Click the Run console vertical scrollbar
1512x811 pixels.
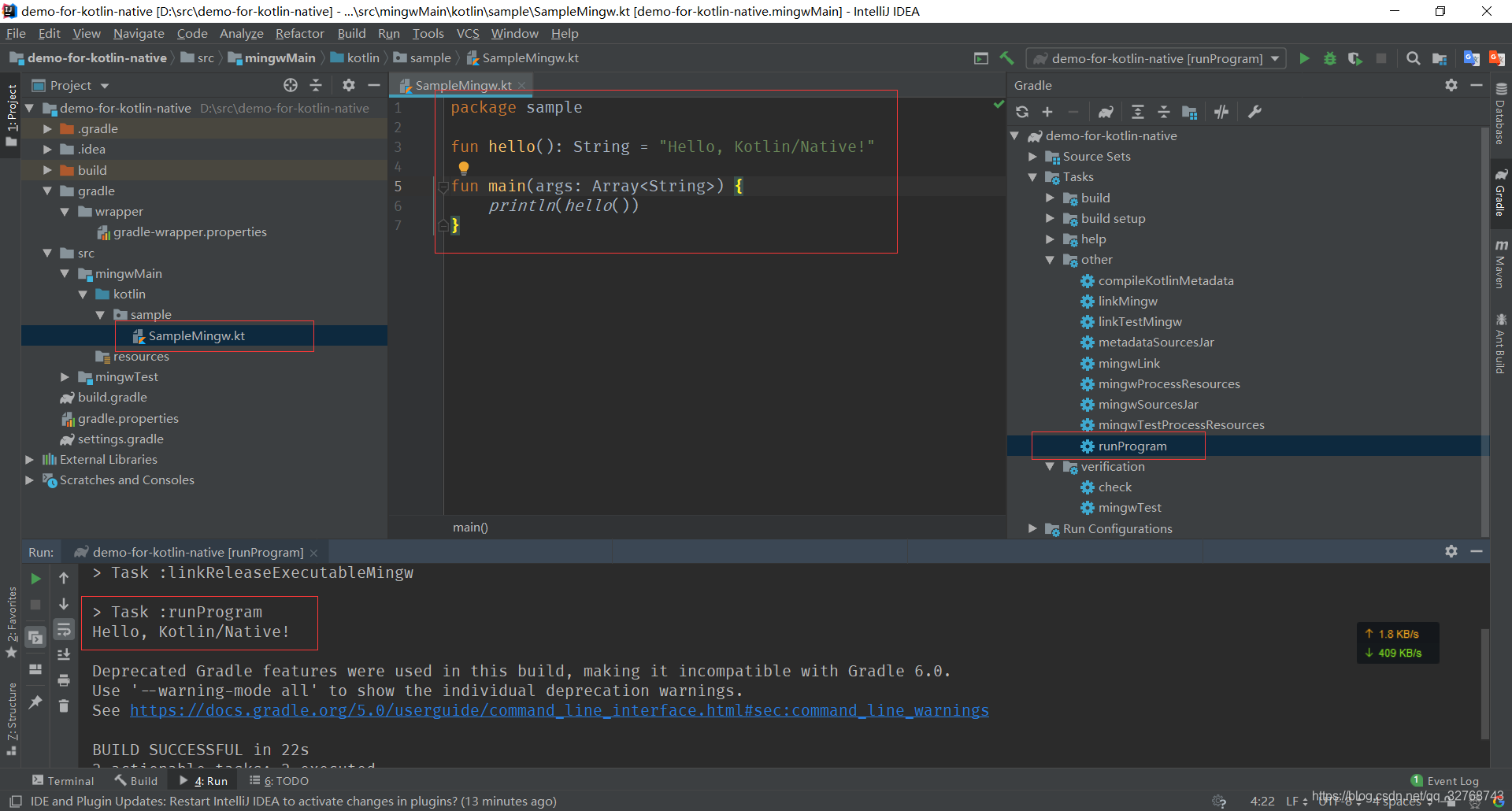pos(1484,683)
